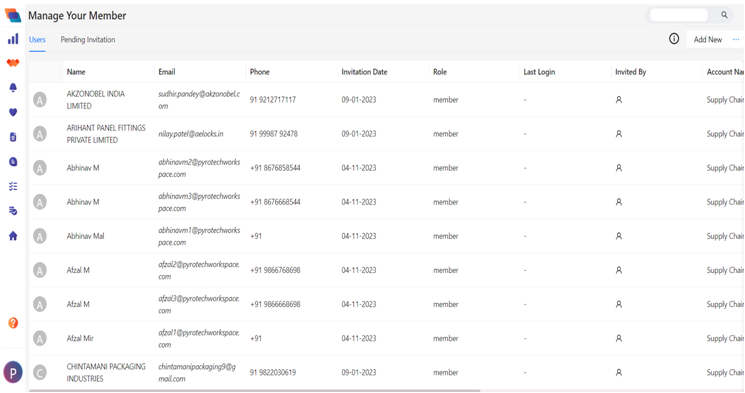Open the three-dots more options menu

pyautogui.click(x=735, y=39)
